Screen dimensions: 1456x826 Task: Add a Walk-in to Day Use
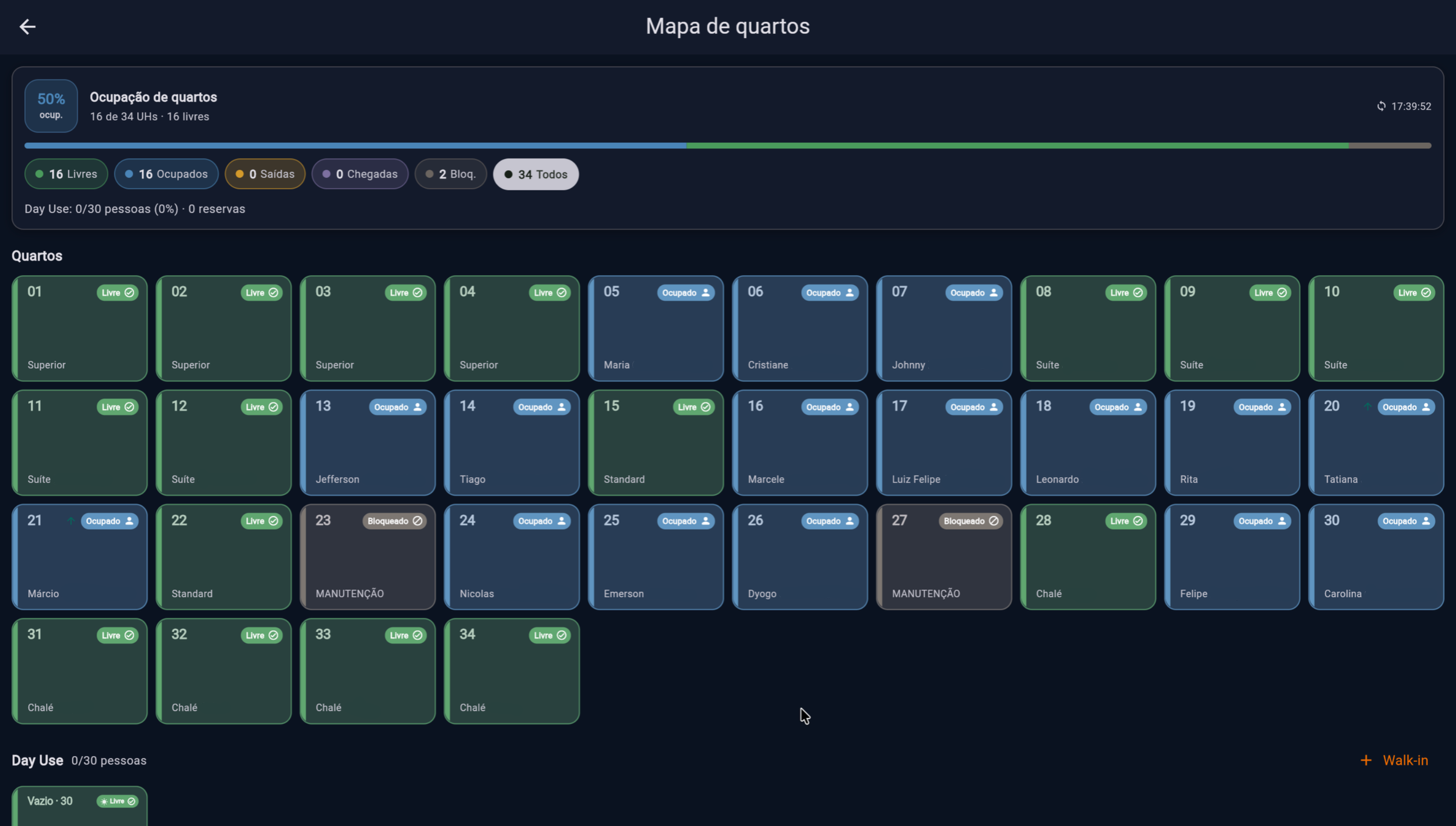click(x=1394, y=760)
